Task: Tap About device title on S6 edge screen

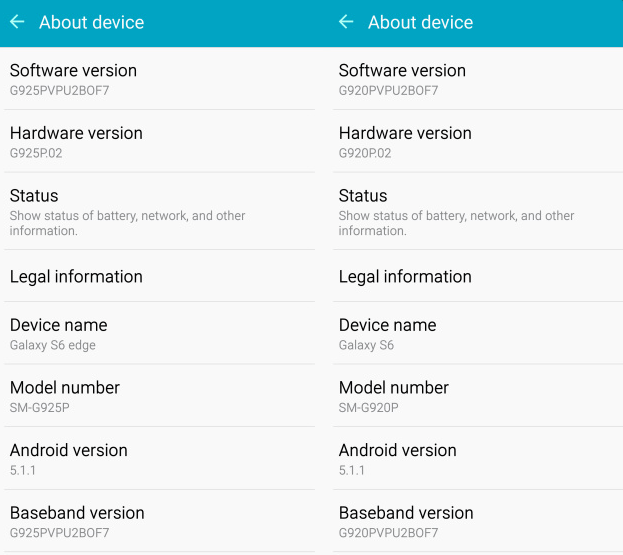Action: coord(91,22)
